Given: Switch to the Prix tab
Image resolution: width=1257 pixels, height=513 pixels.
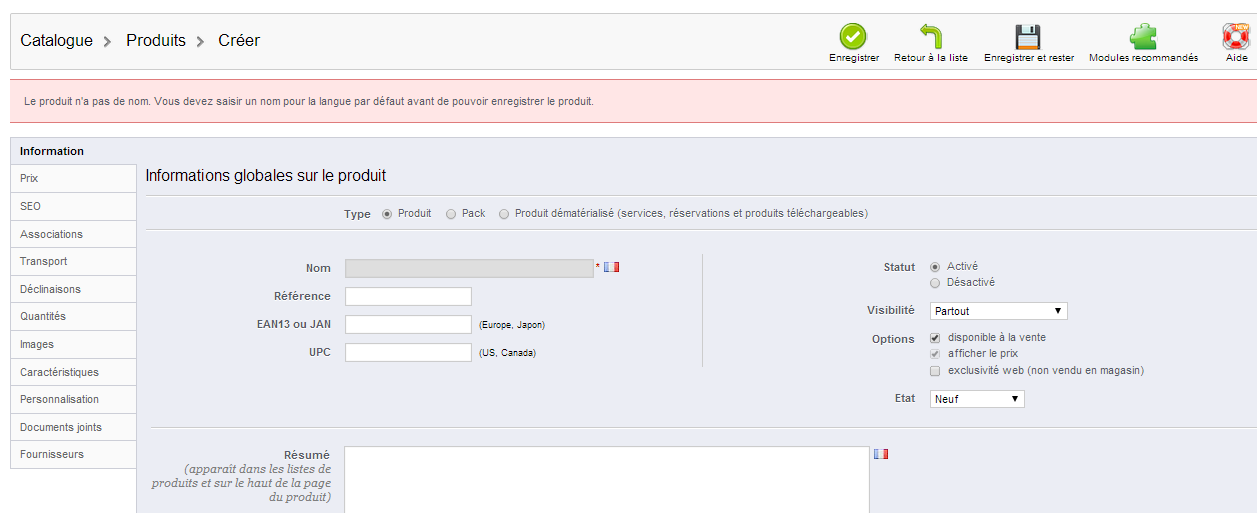Looking at the screenshot, I should 73,179.
